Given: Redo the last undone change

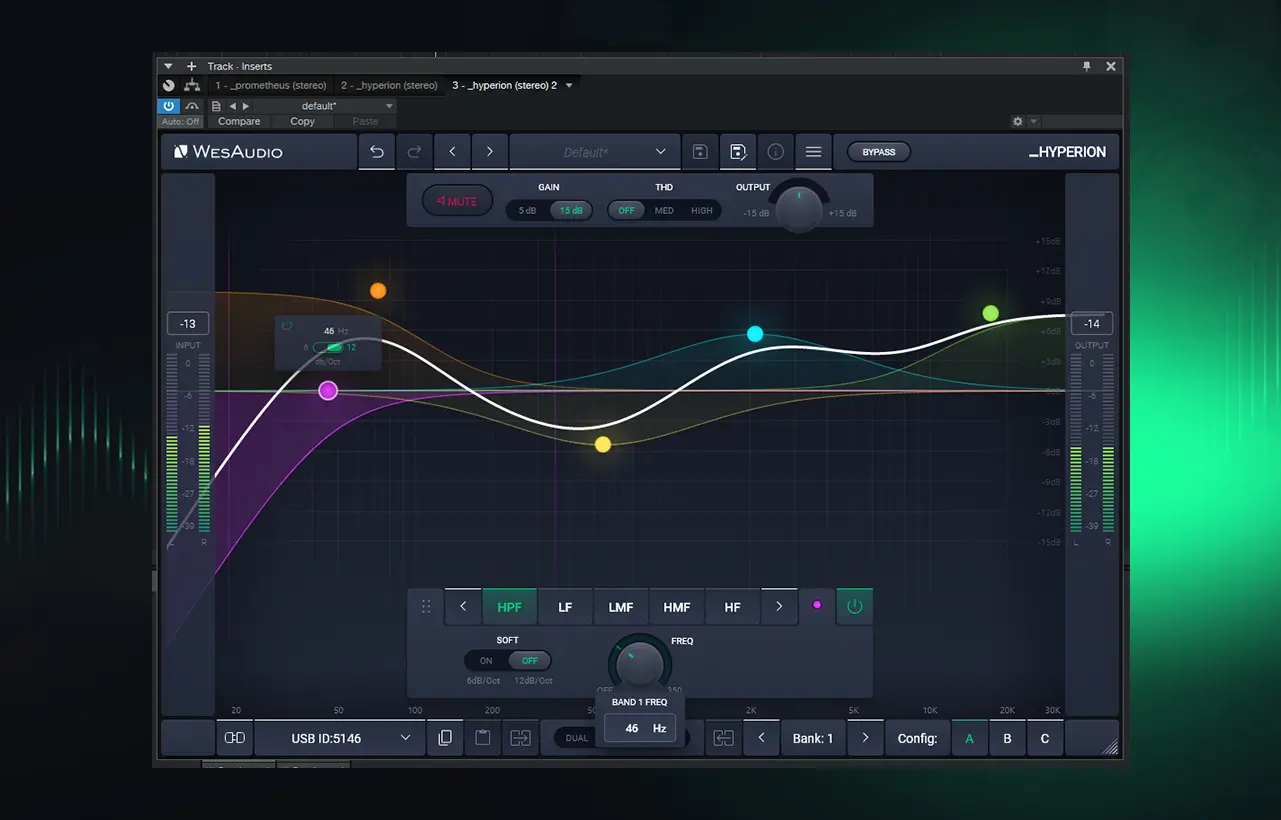Looking at the screenshot, I should click(x=414, y=152).
